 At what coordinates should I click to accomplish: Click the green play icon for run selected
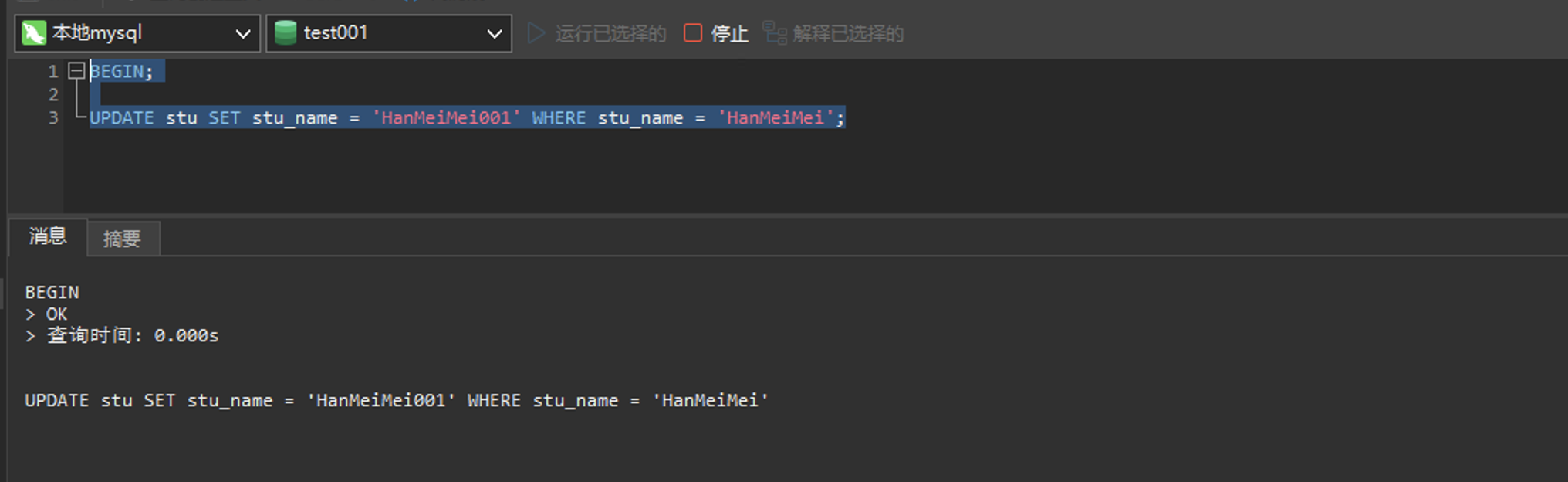coord(536,33)
